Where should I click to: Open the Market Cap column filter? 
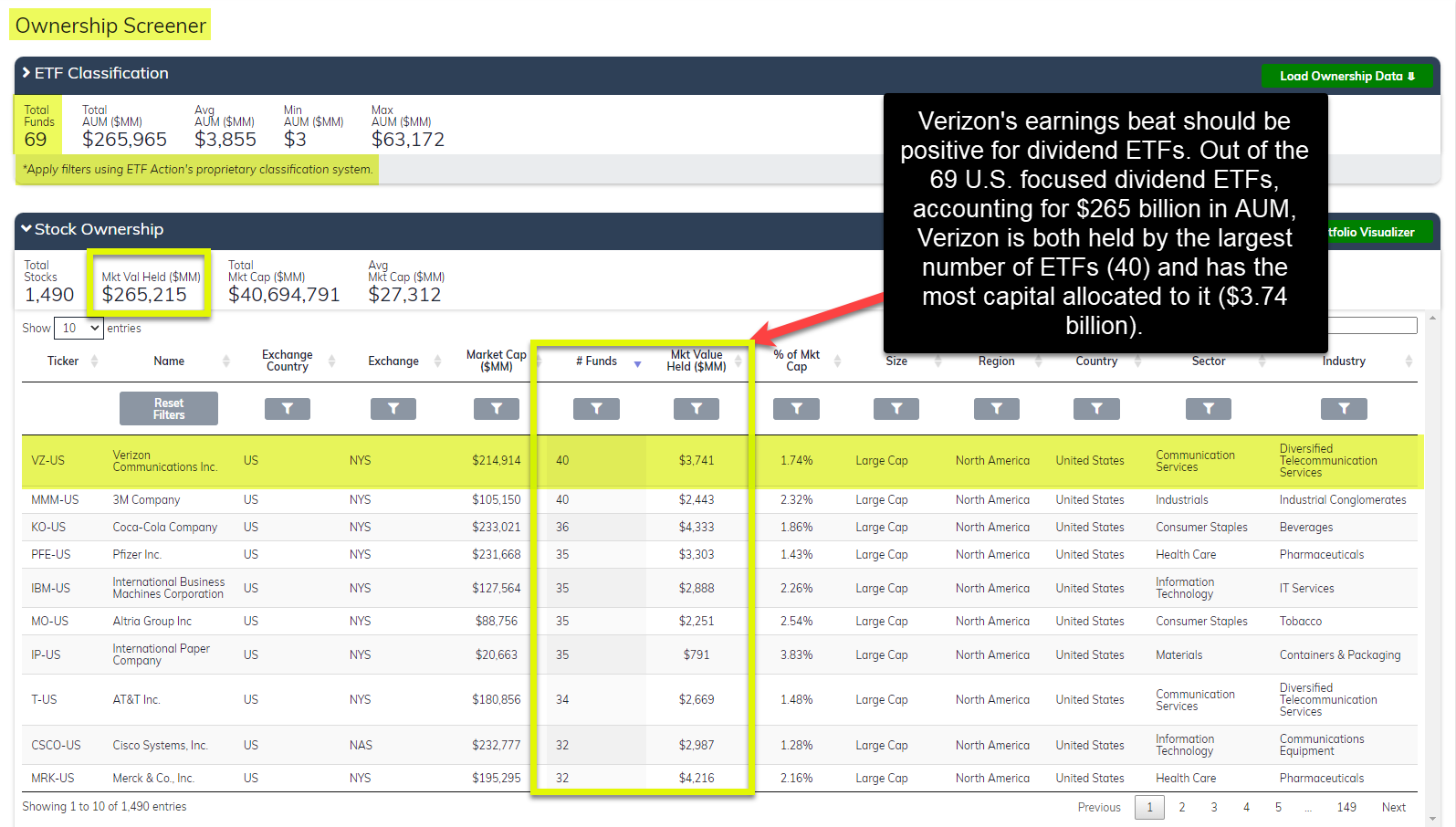click(x=497, y=409)
